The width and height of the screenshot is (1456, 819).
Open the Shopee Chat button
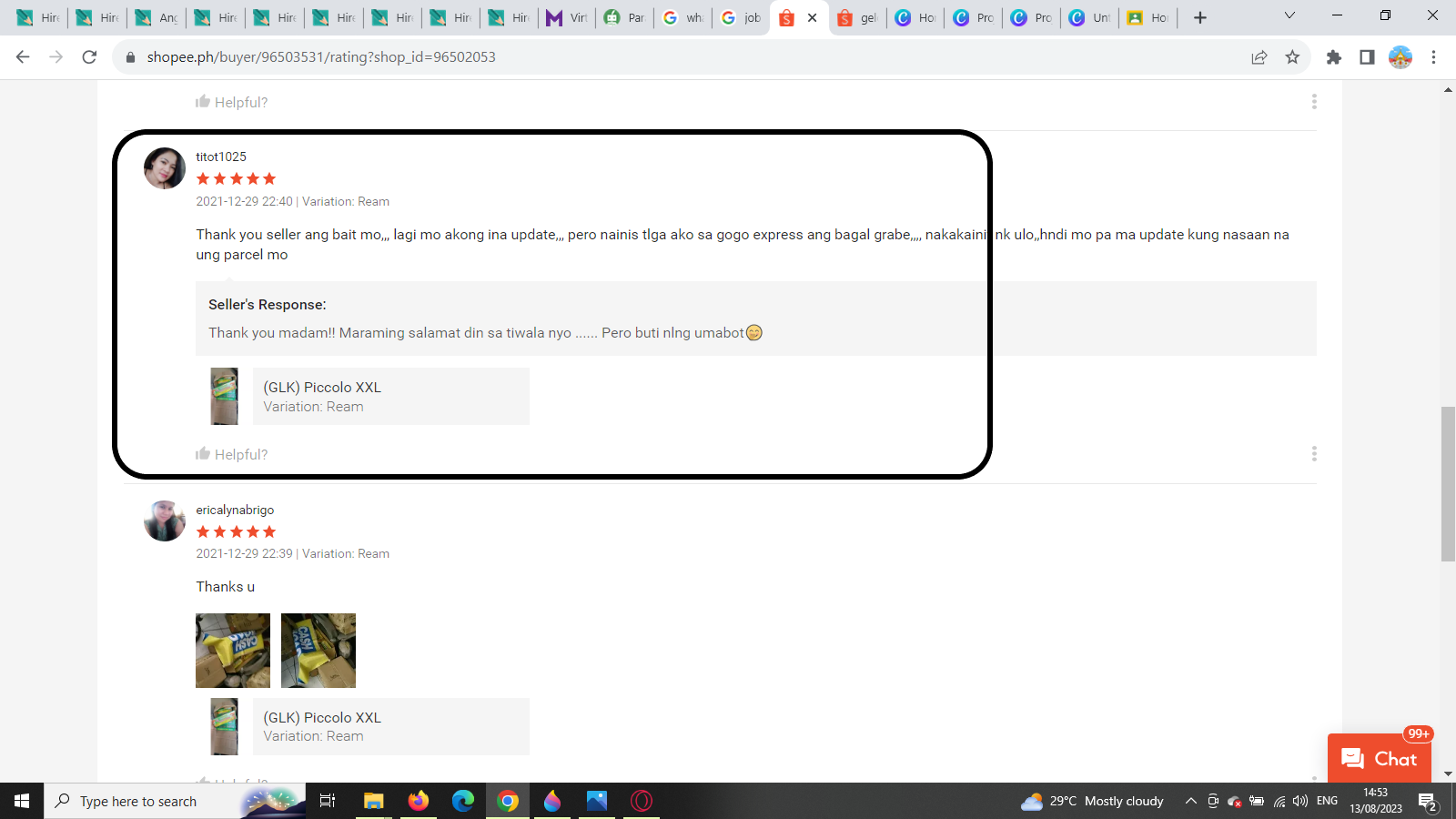[x=1380, y=758]
